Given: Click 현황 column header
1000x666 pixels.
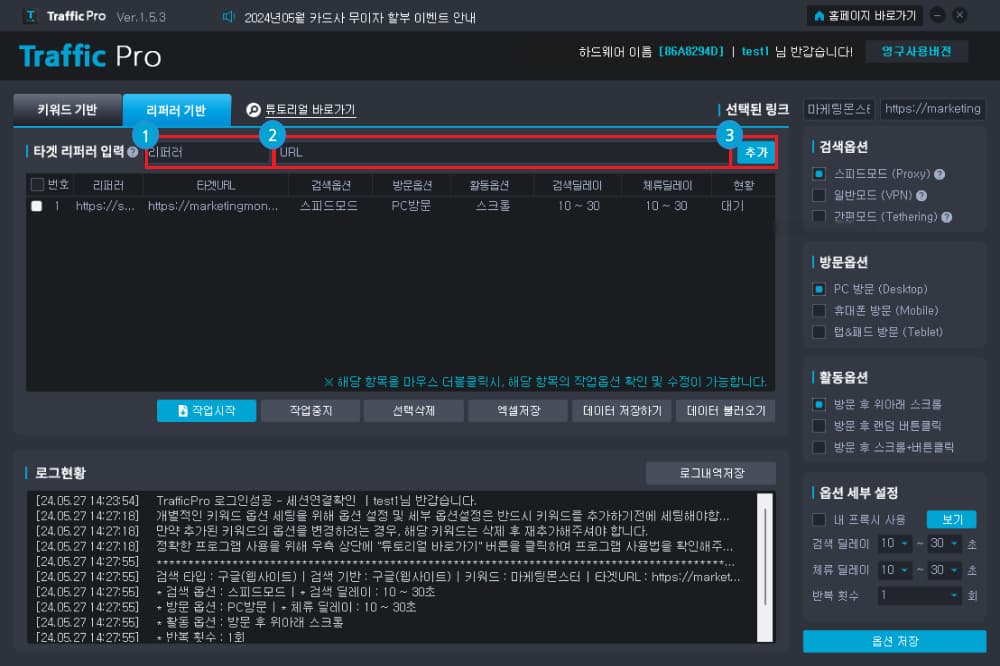Looking at the screenshot, I should click(743, 186).
